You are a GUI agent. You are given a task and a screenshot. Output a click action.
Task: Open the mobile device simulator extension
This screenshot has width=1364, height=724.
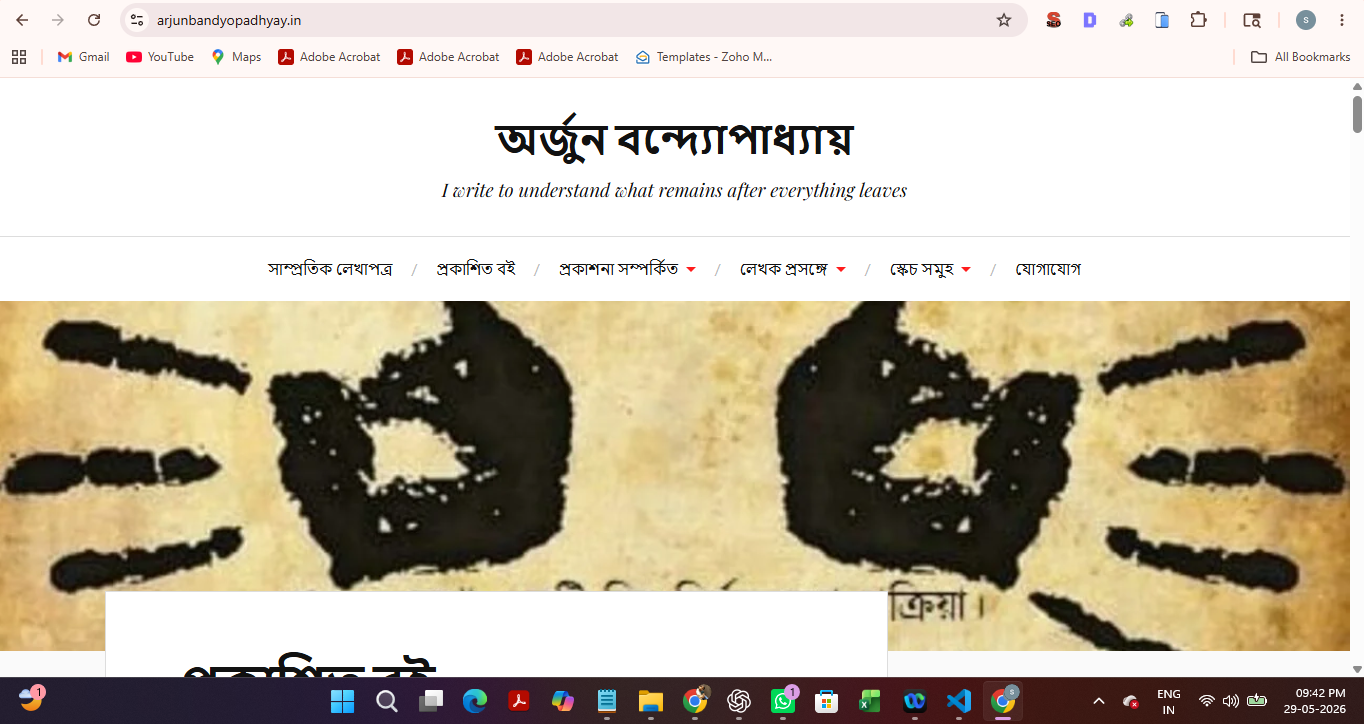coord(1162,20)
